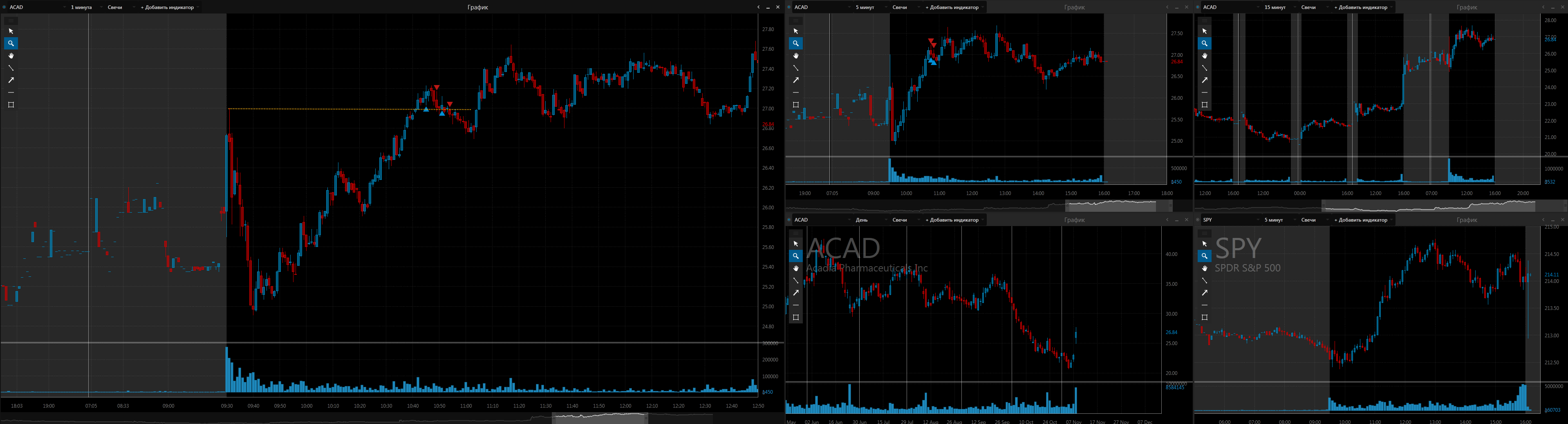Choose the hand pan tool on the День chart
Image resolution: width=1568 pixels, height=424 pixels.
(x=795, y=268)
